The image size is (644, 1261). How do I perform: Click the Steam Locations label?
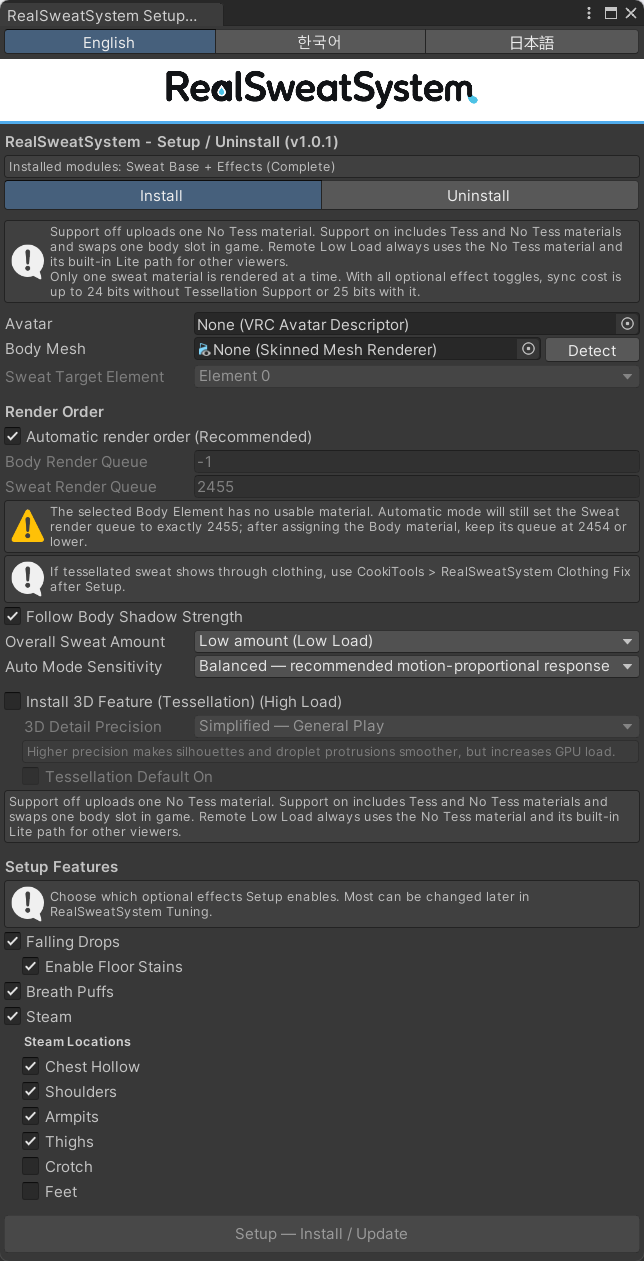pos(77,1041)
